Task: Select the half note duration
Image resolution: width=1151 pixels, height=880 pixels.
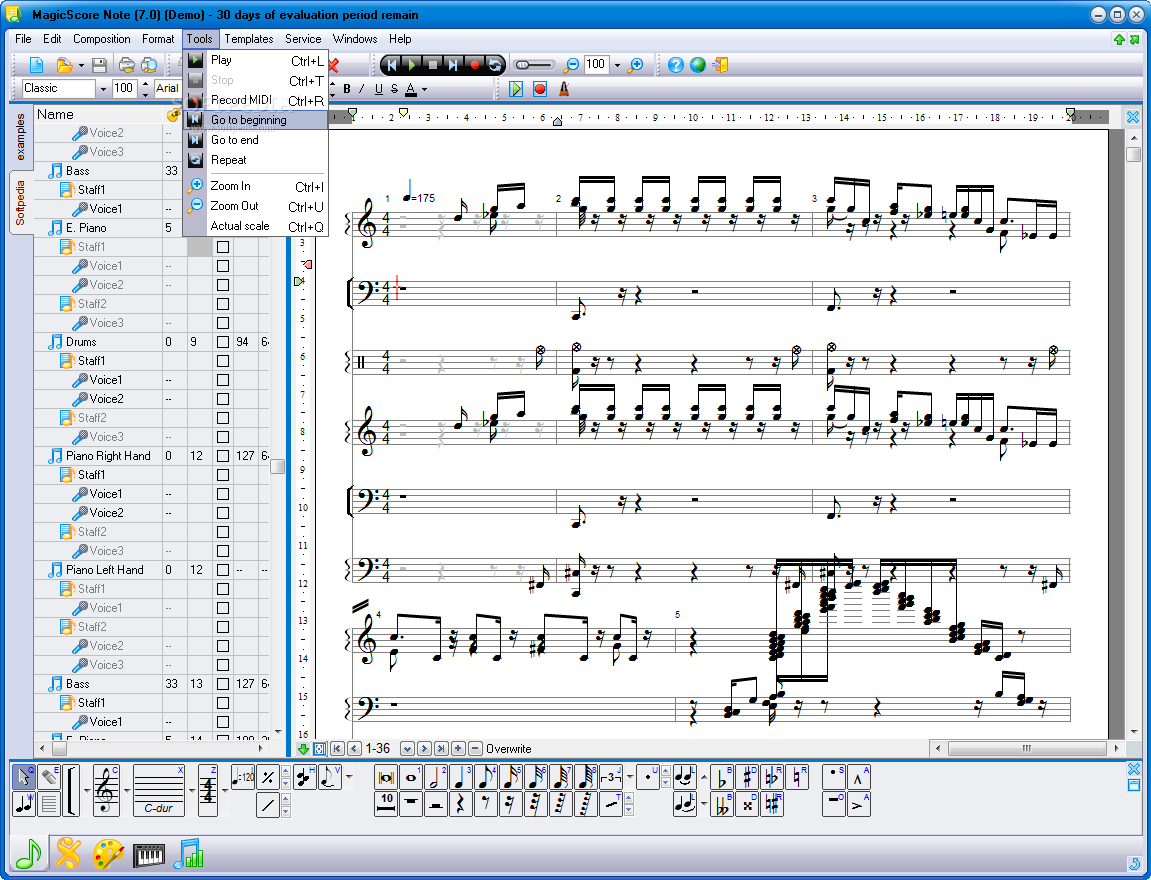Action: (436, 777)
